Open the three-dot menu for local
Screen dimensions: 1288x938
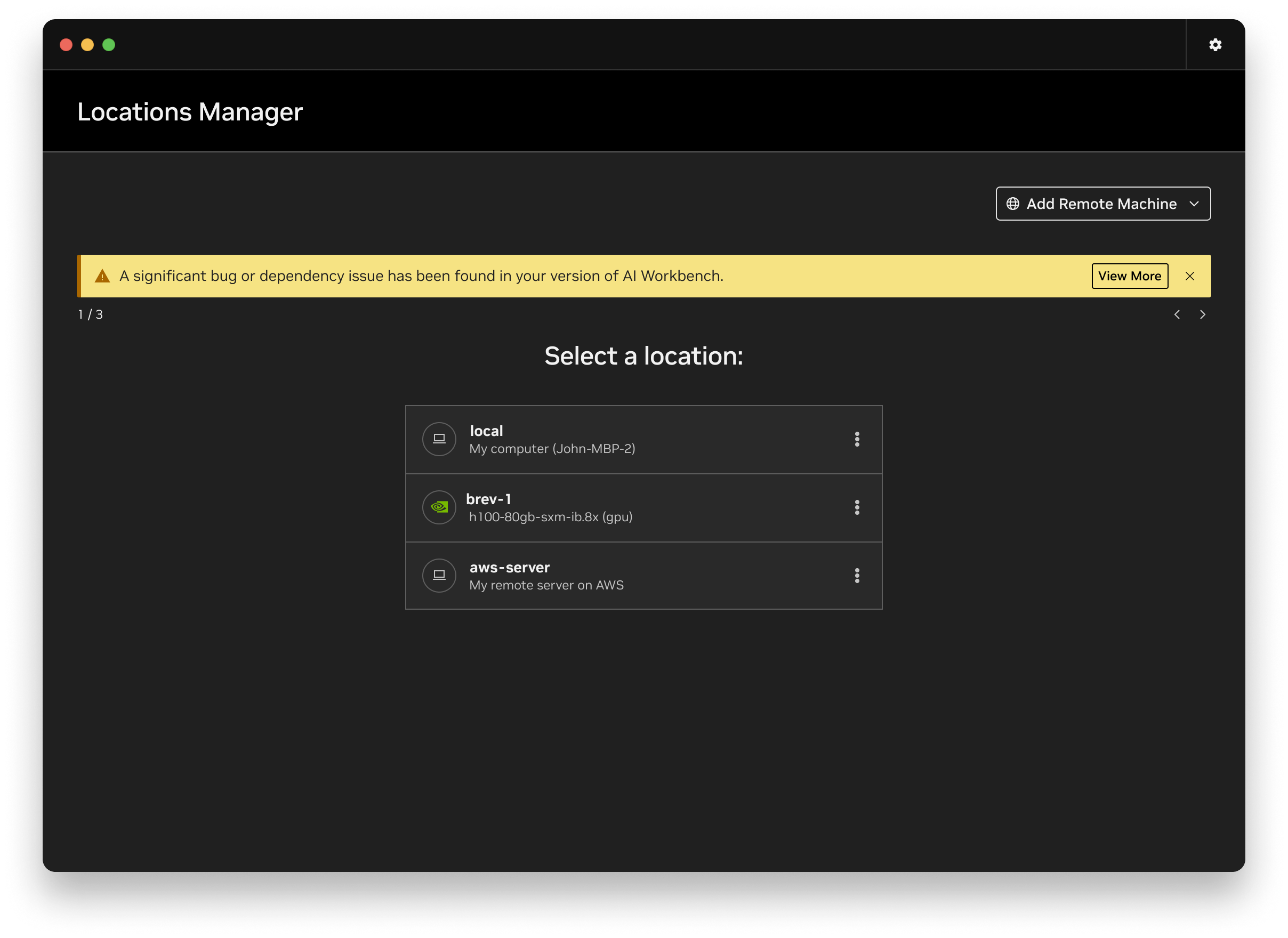point(857,439)
